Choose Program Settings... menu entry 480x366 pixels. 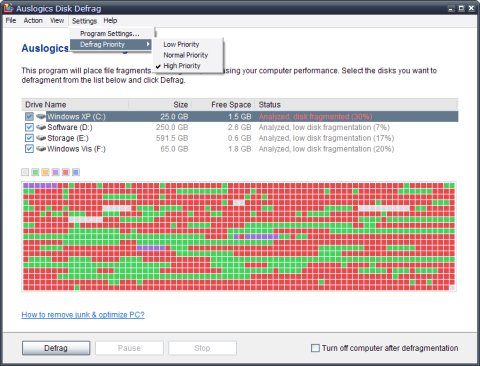(x=111, y=34)
